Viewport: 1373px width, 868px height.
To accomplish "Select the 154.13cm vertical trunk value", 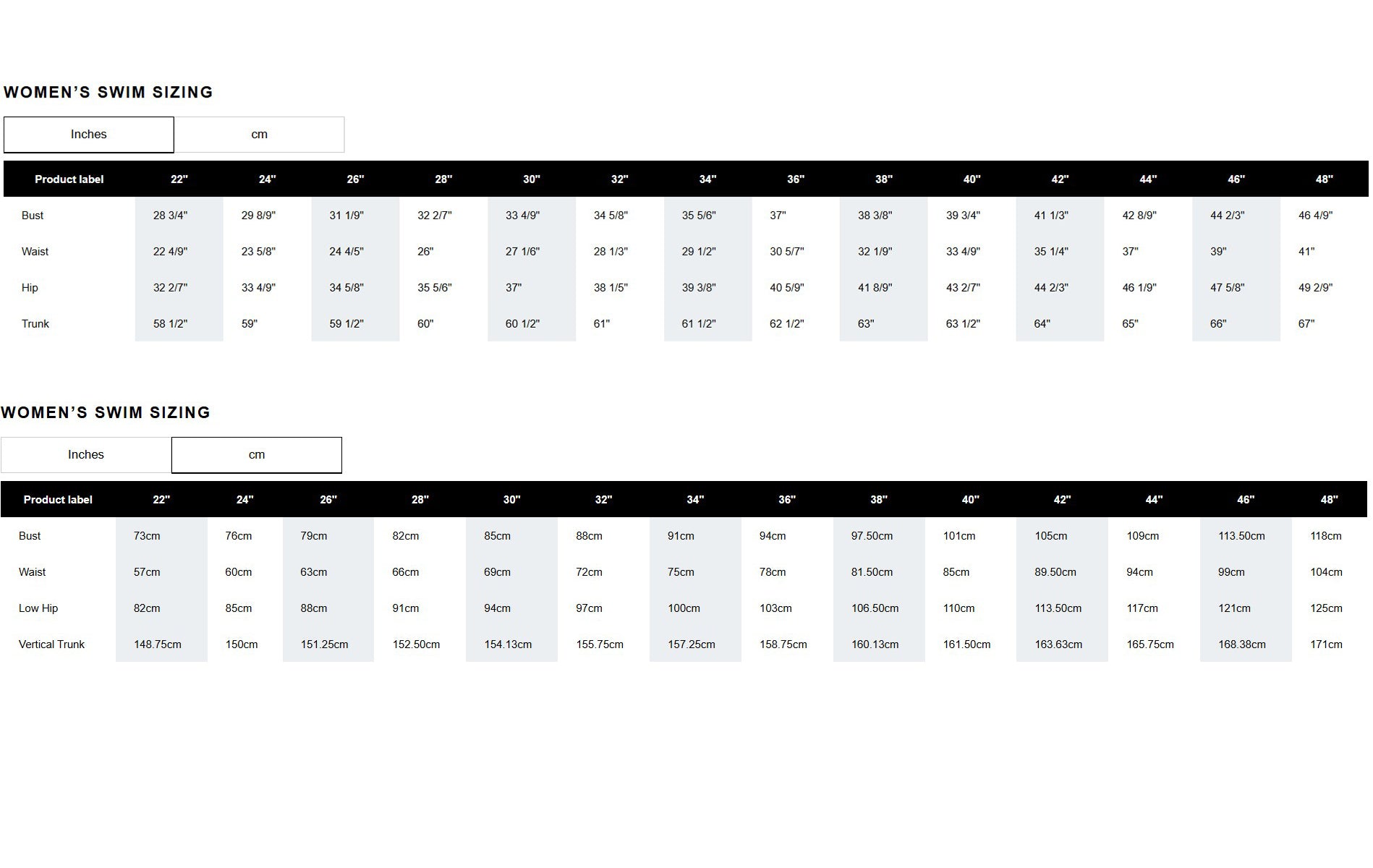I will (508, 644).
